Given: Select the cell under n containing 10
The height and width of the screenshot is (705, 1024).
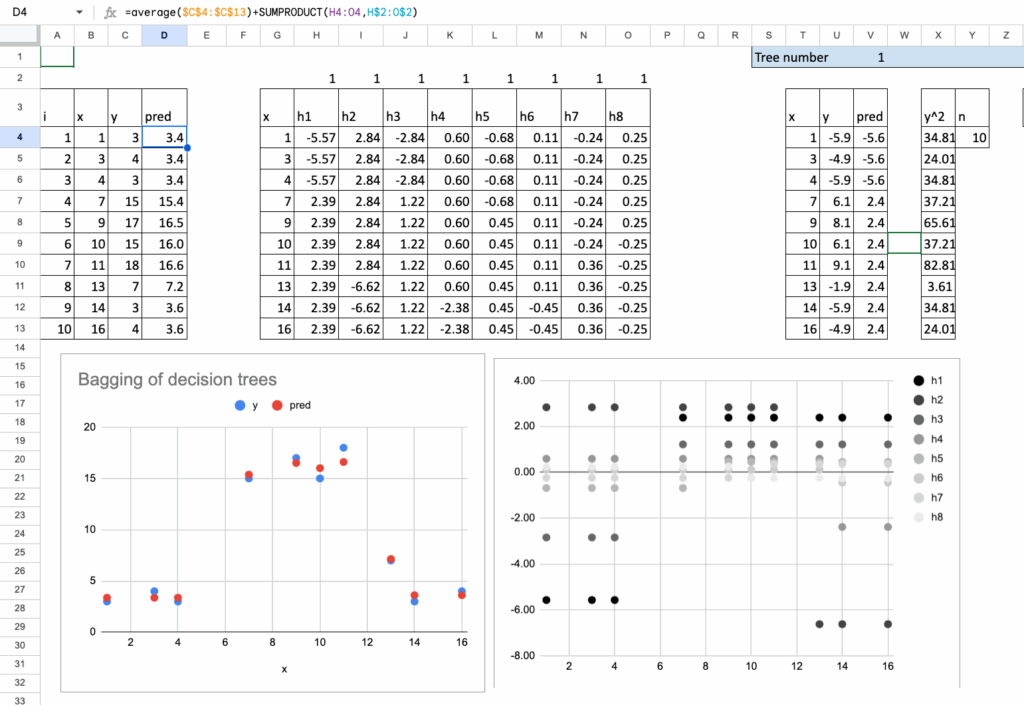Looking at the screenshot, I should click(x=972, y=138).
